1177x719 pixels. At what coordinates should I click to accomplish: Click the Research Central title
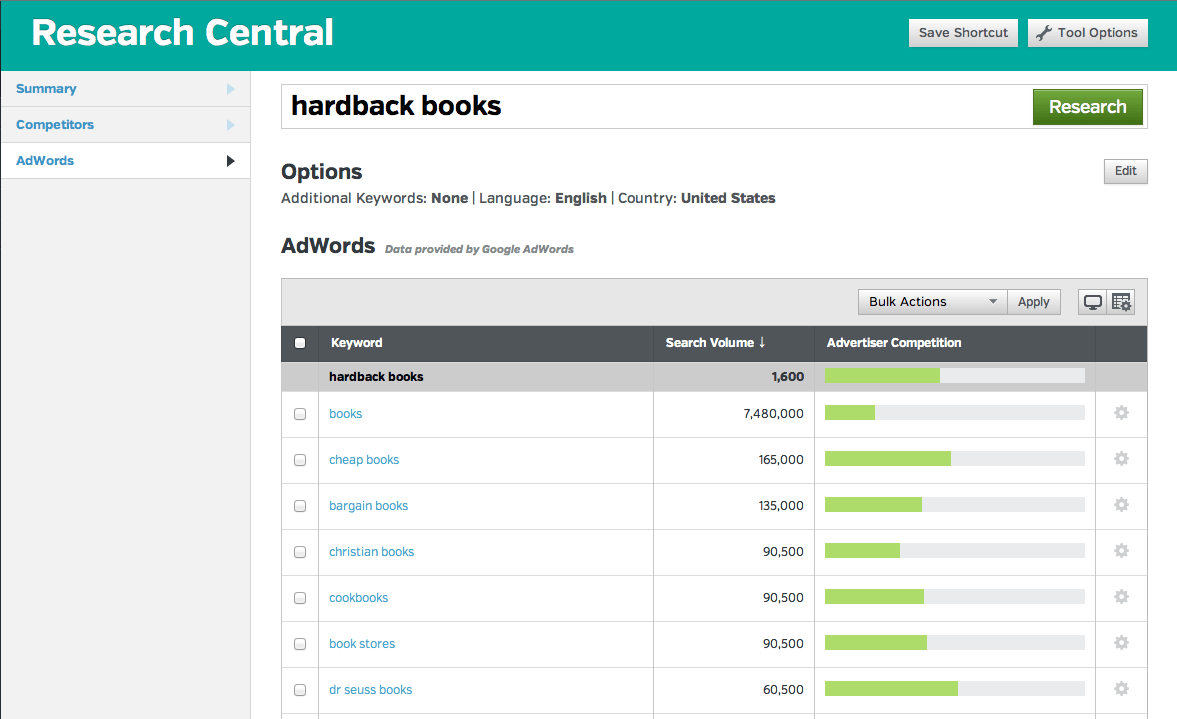point(182,33)
